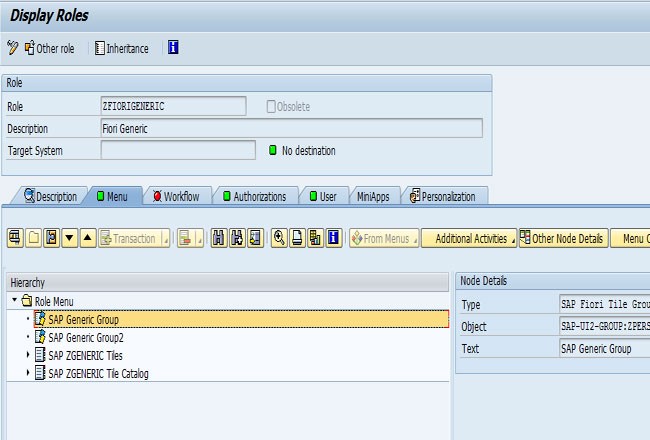Screen dimensions: 650x440
Task: Select the Transaction button
Action: pos(130,238)
